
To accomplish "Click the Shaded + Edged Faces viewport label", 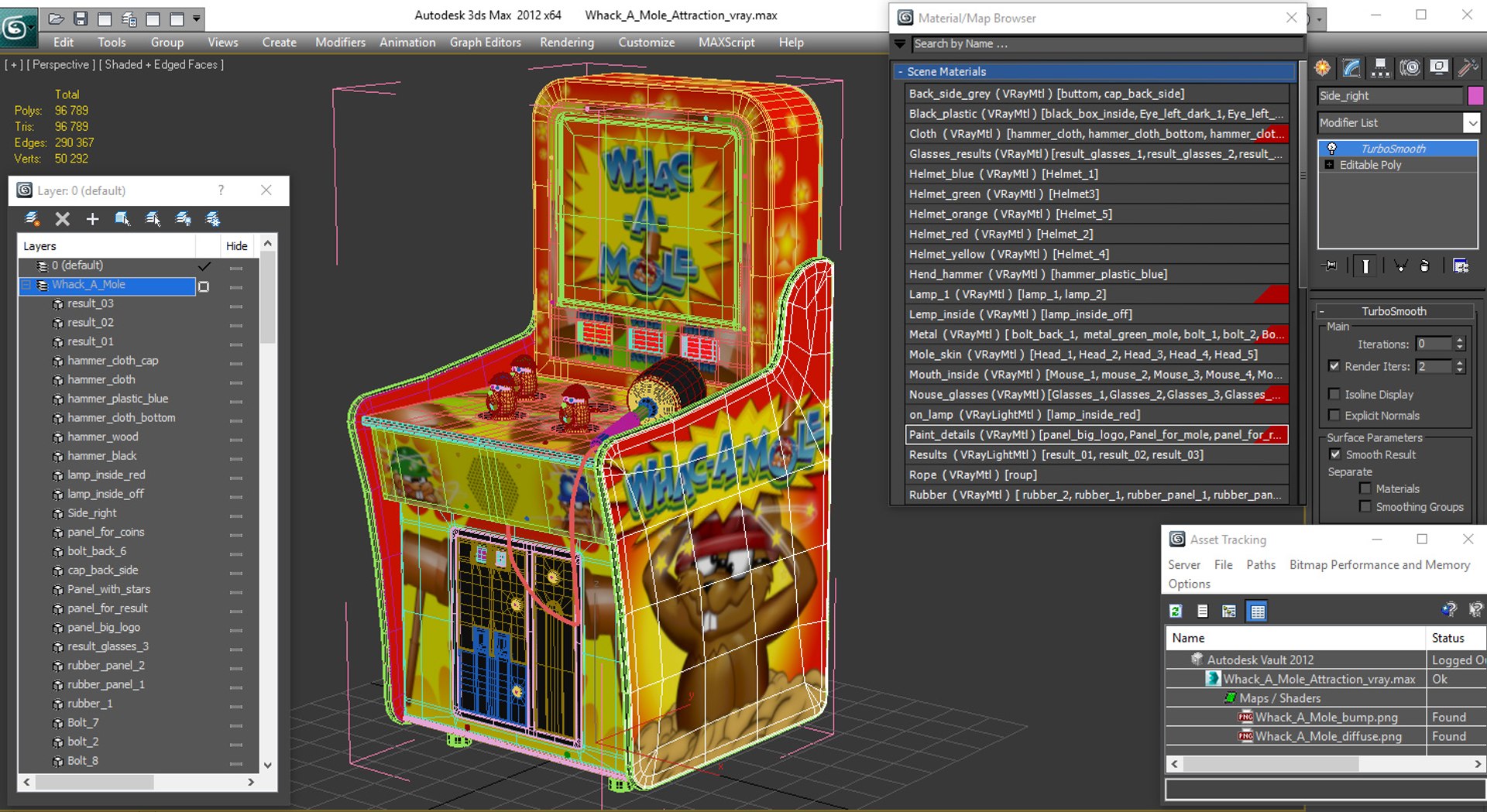I will 161,65.
